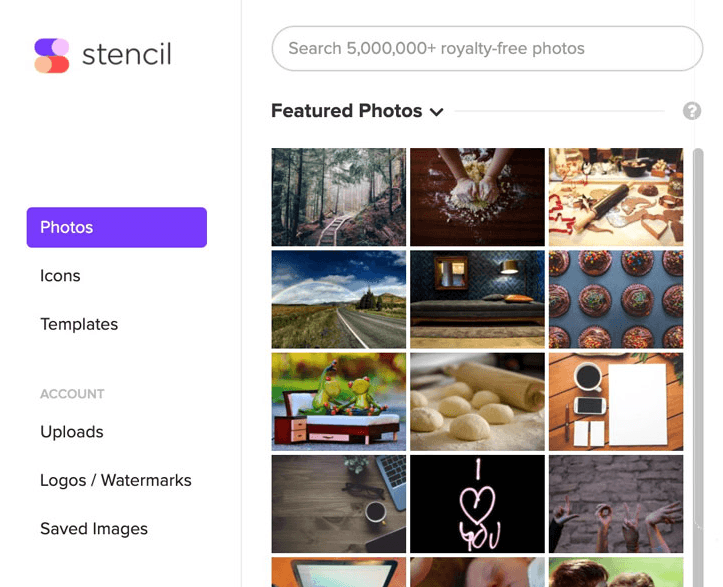Choose the hands kneading dough photo
This screenshot has height=587, width=723.
(x=477, y=197)
